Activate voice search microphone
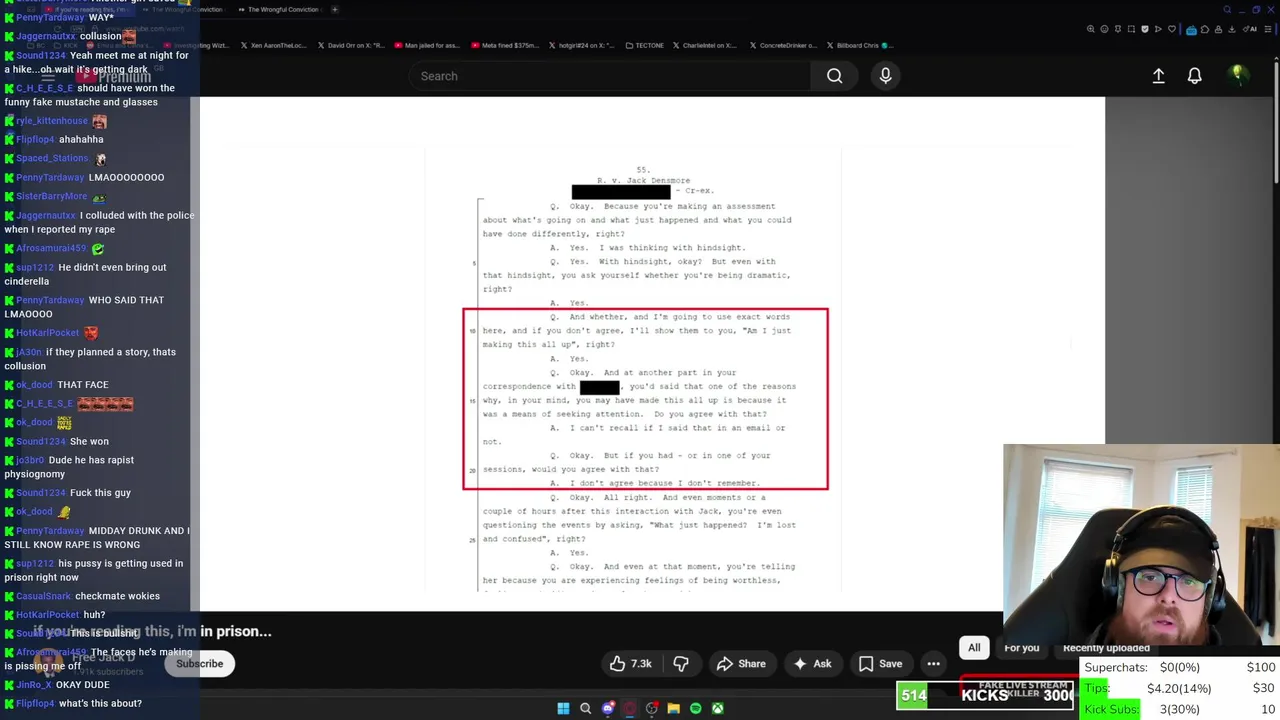 [x=885, y=76]
